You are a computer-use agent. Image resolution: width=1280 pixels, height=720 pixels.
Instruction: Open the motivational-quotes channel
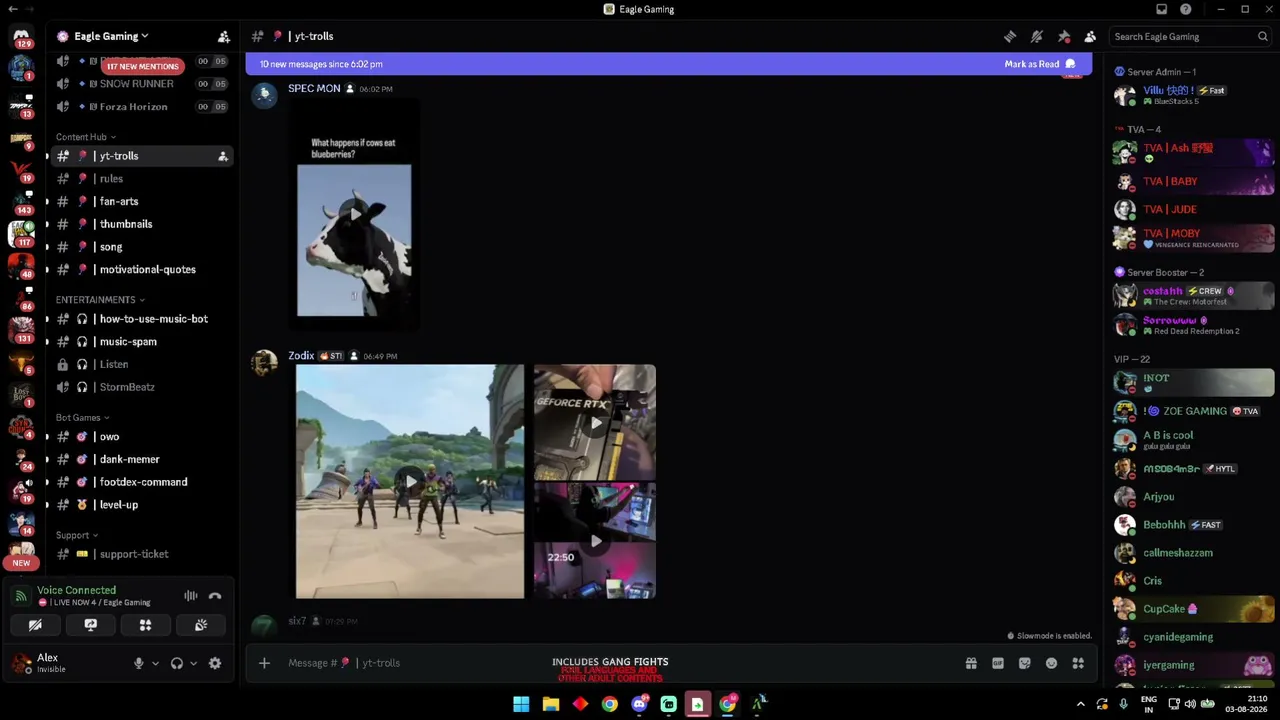tap(140, 269)
